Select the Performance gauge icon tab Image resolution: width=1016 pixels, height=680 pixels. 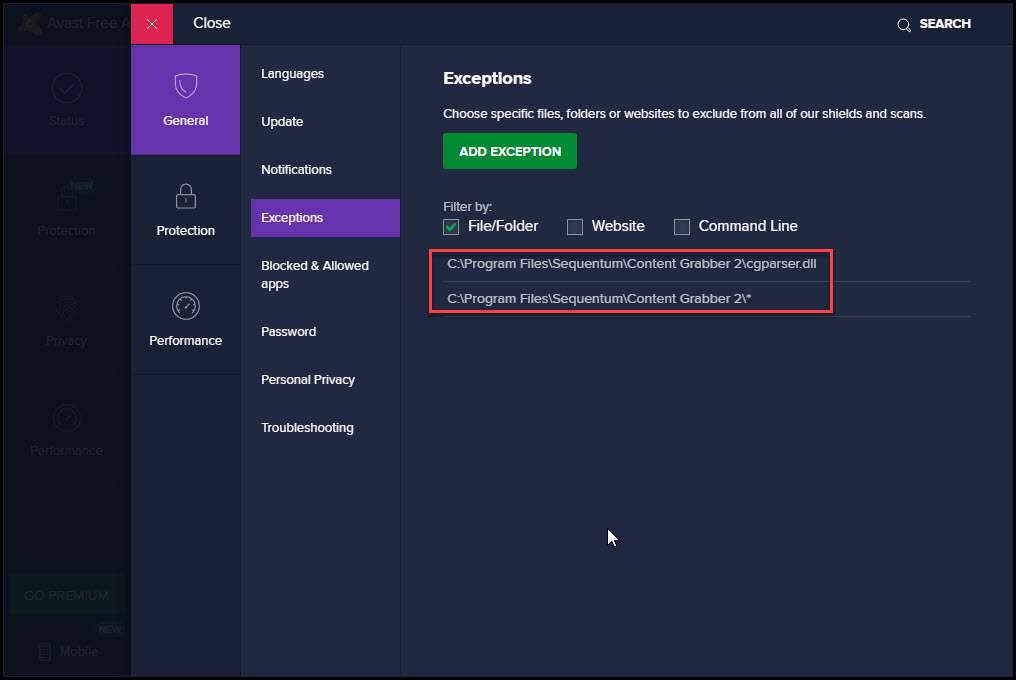(x=185, y=307)
